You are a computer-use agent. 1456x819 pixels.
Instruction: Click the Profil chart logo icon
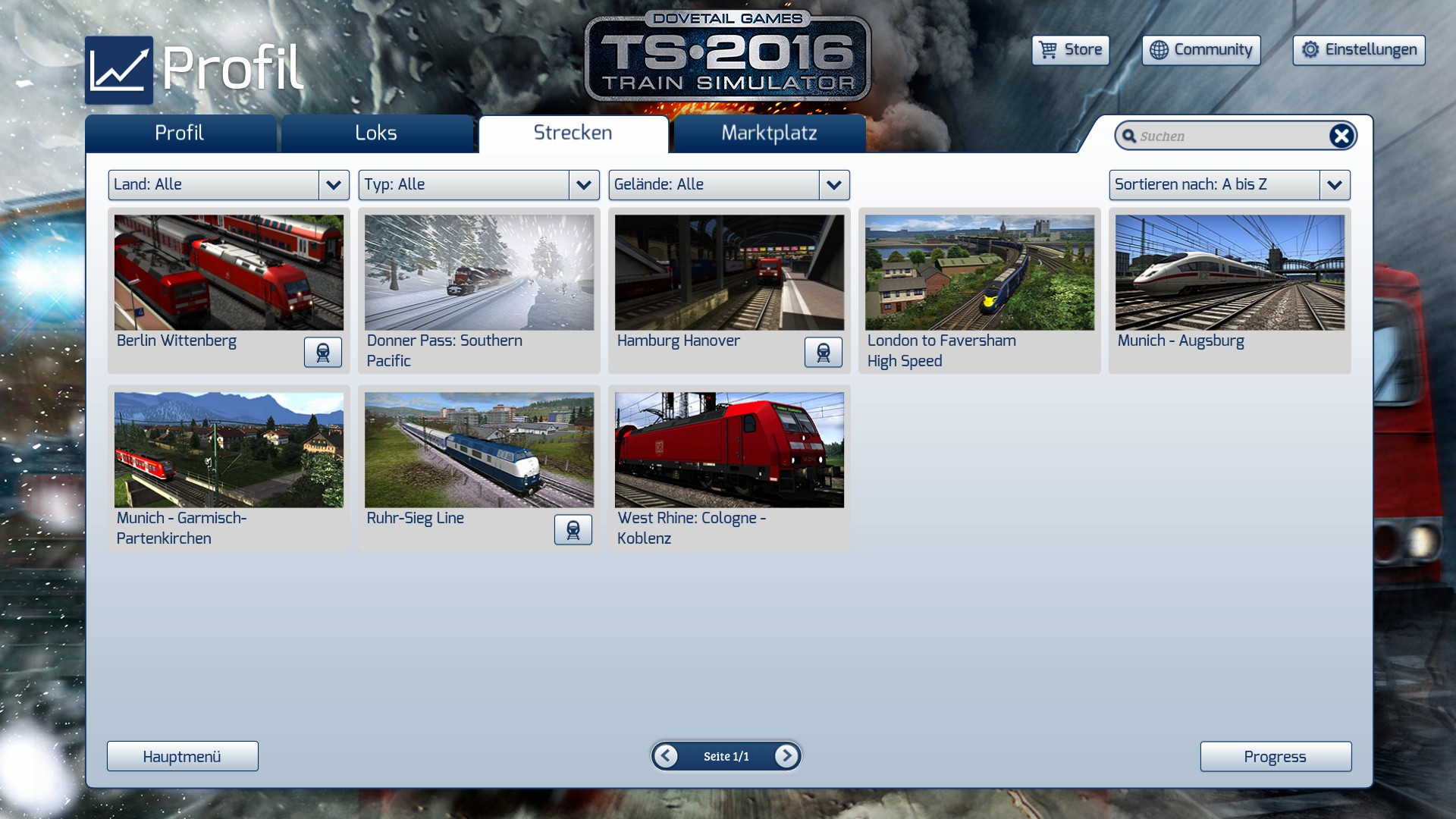(119, 70)
